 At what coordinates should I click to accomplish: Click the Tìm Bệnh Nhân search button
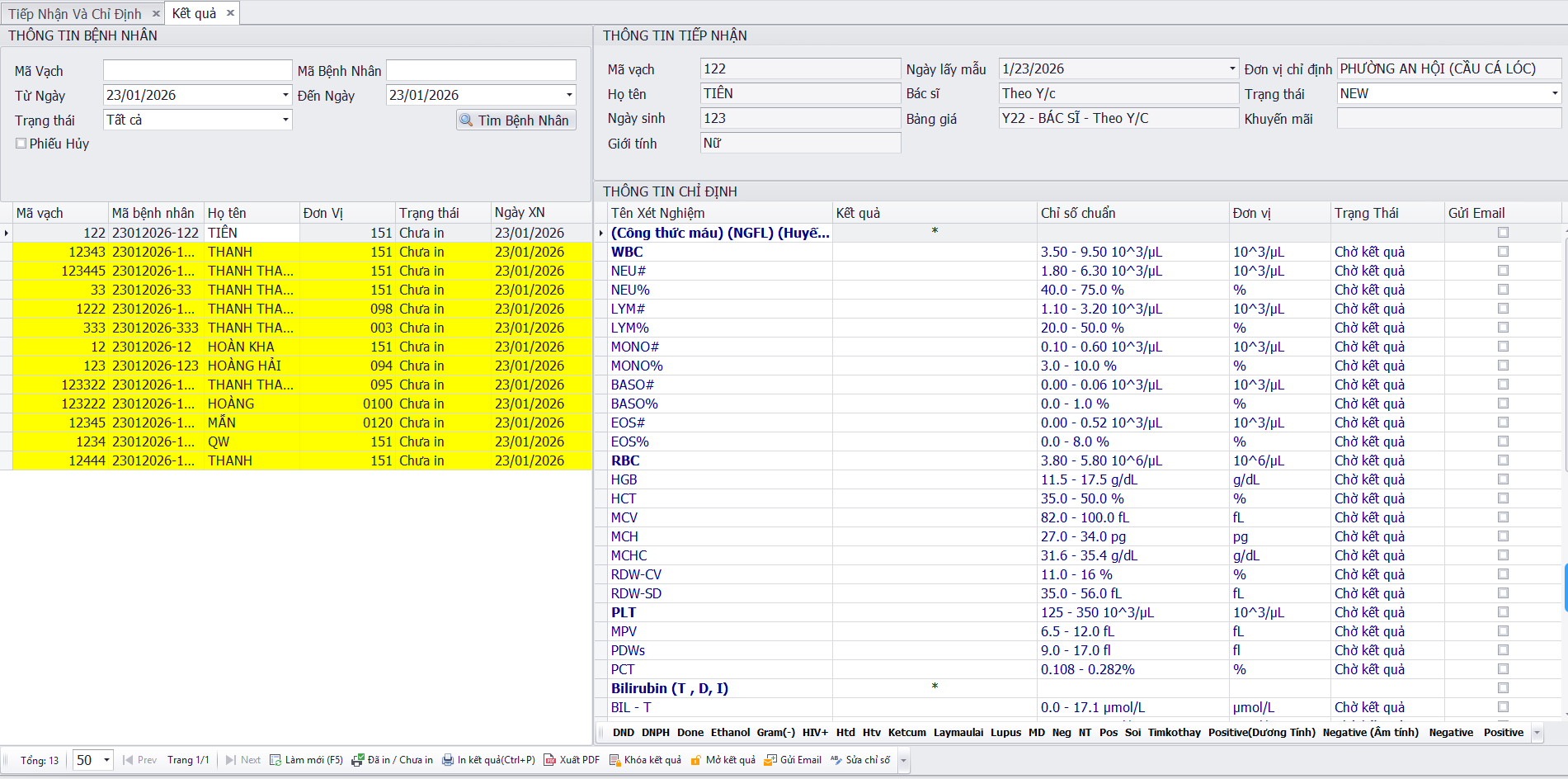click(516, 120)
